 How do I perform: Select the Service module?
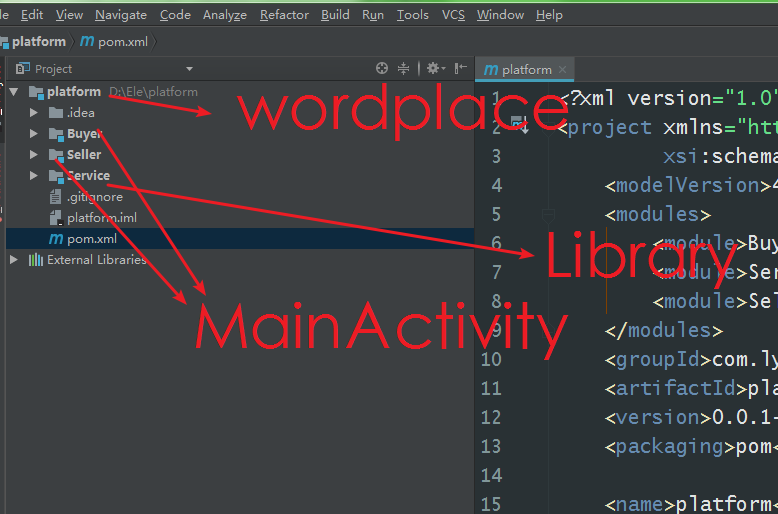[x=88, y=176]
